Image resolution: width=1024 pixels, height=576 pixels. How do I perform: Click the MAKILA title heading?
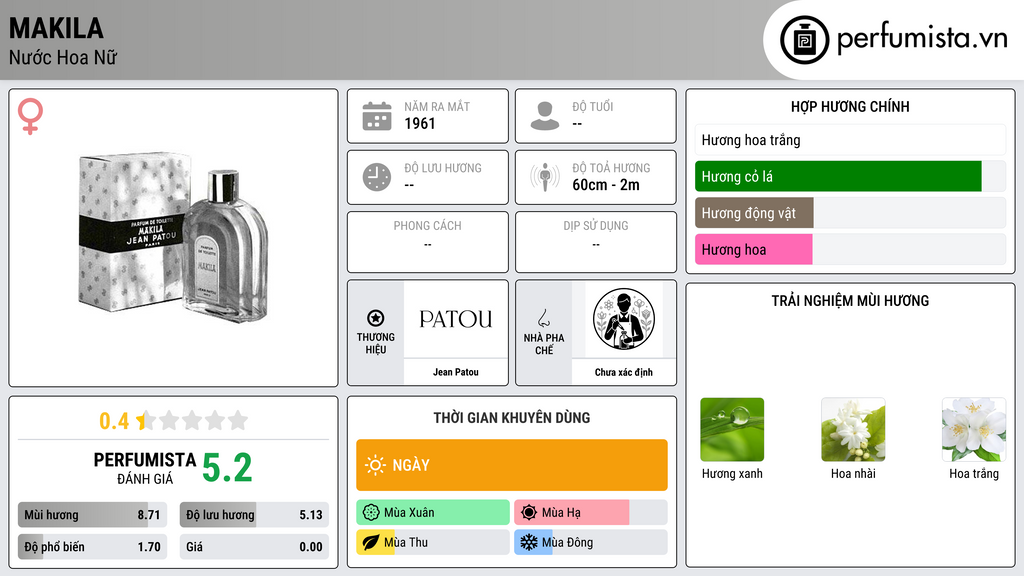56,28
